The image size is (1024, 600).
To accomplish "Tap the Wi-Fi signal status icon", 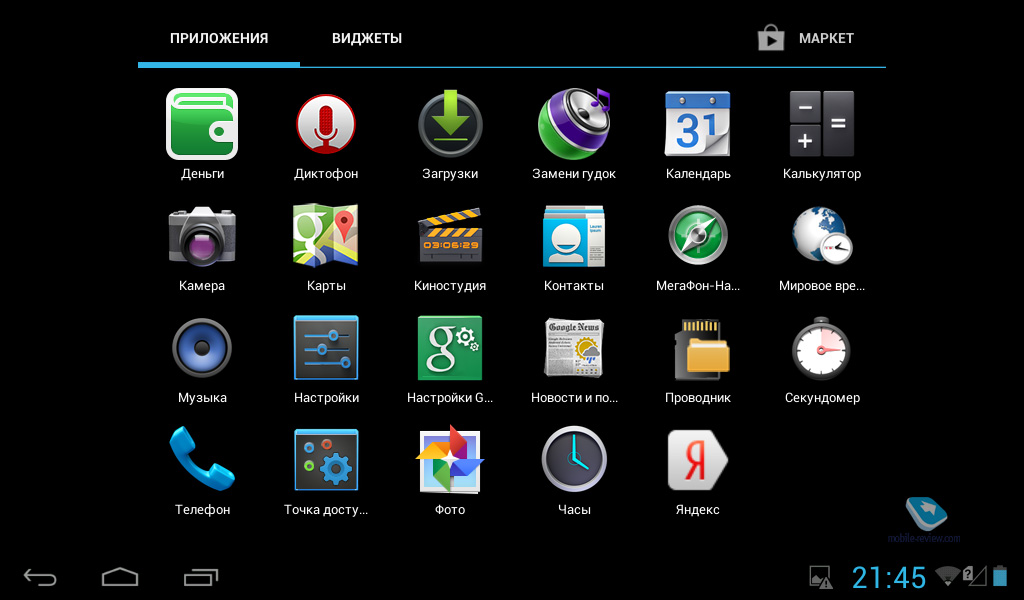I will [947, 576].
